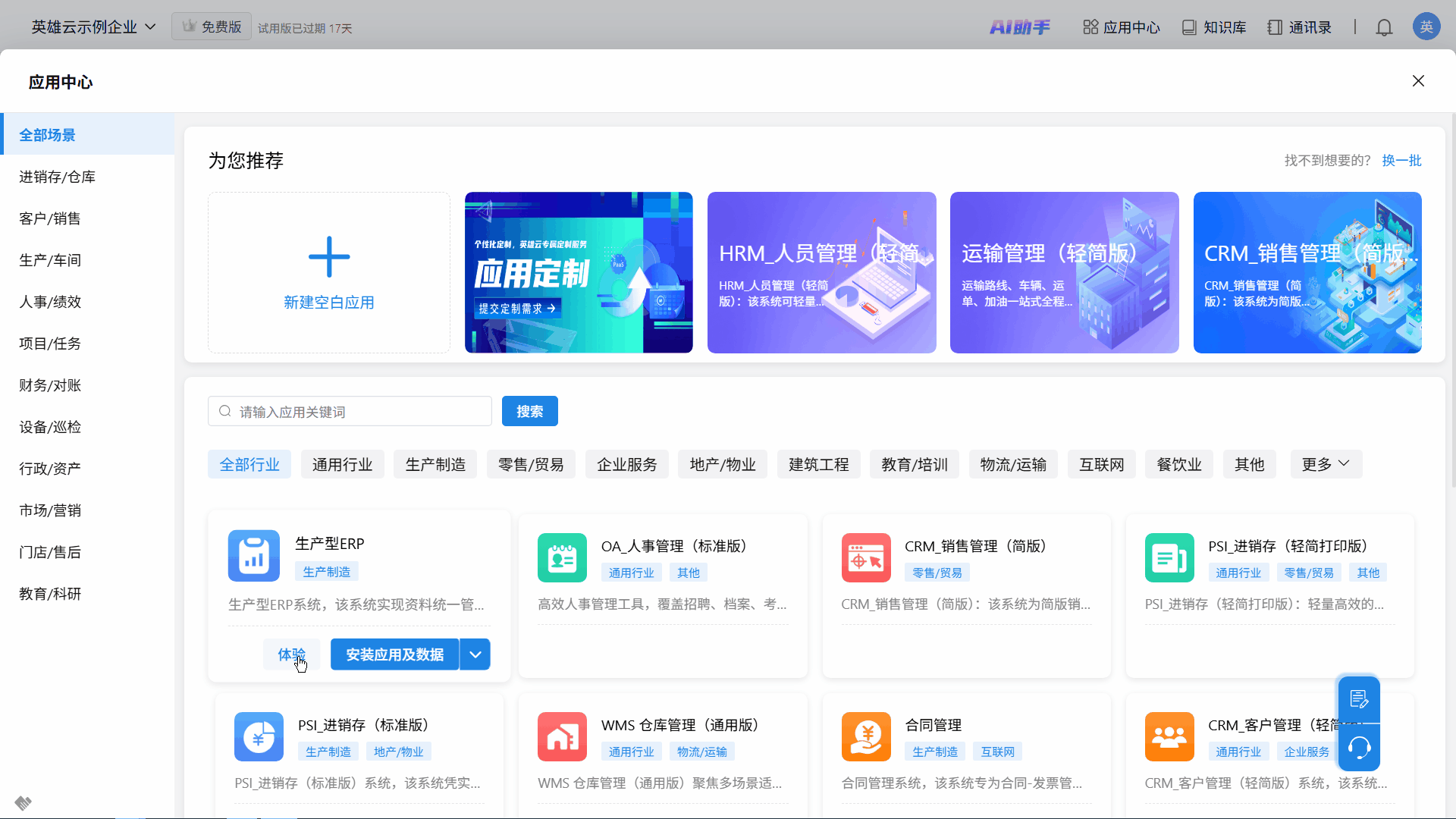Open the headset customer service icon
Viewport: 1456px width, 819px height.
coord(1359,748)
